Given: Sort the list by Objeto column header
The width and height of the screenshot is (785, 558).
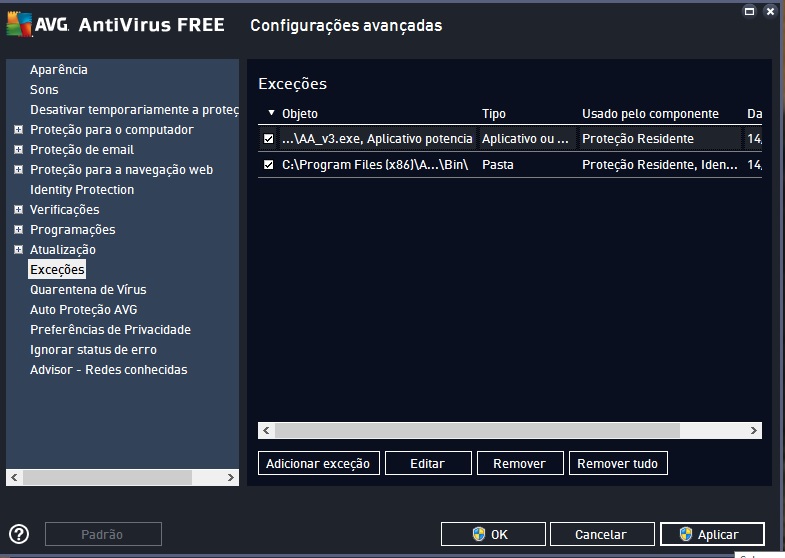Looking at the screenshot, I should click(x=300, y=114).
